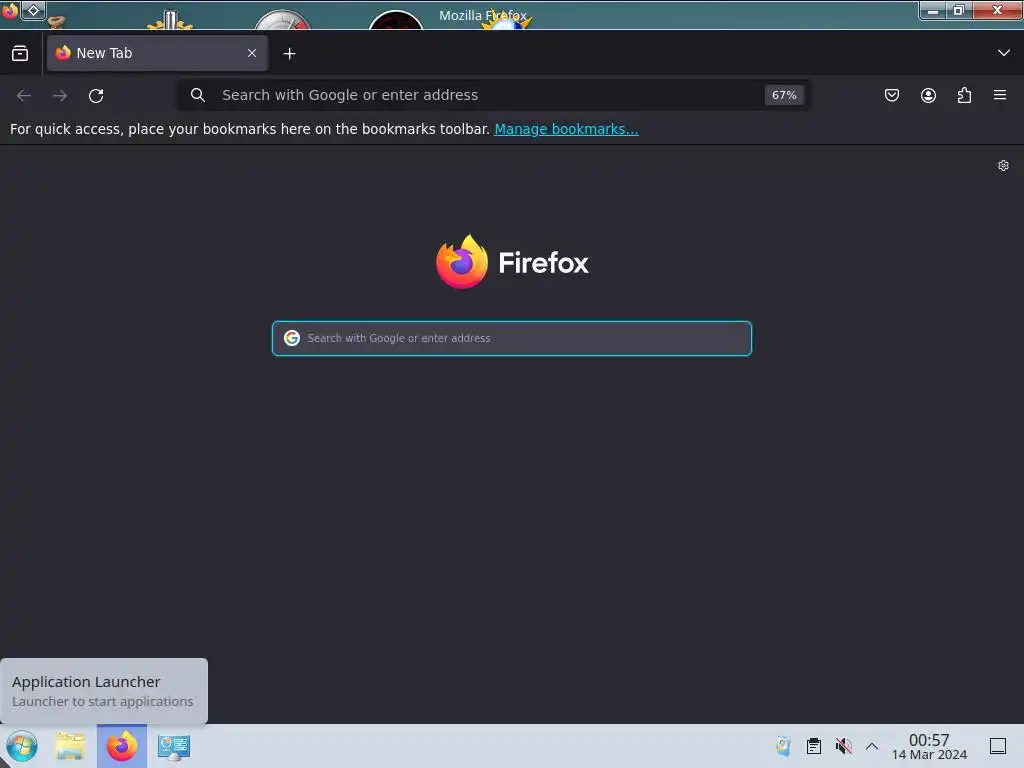Image resolution: width=1024 pixels, height=768 pixels.
Task: Select the New Tab tab
Action: pyautogui.click(x=157, y=53)
